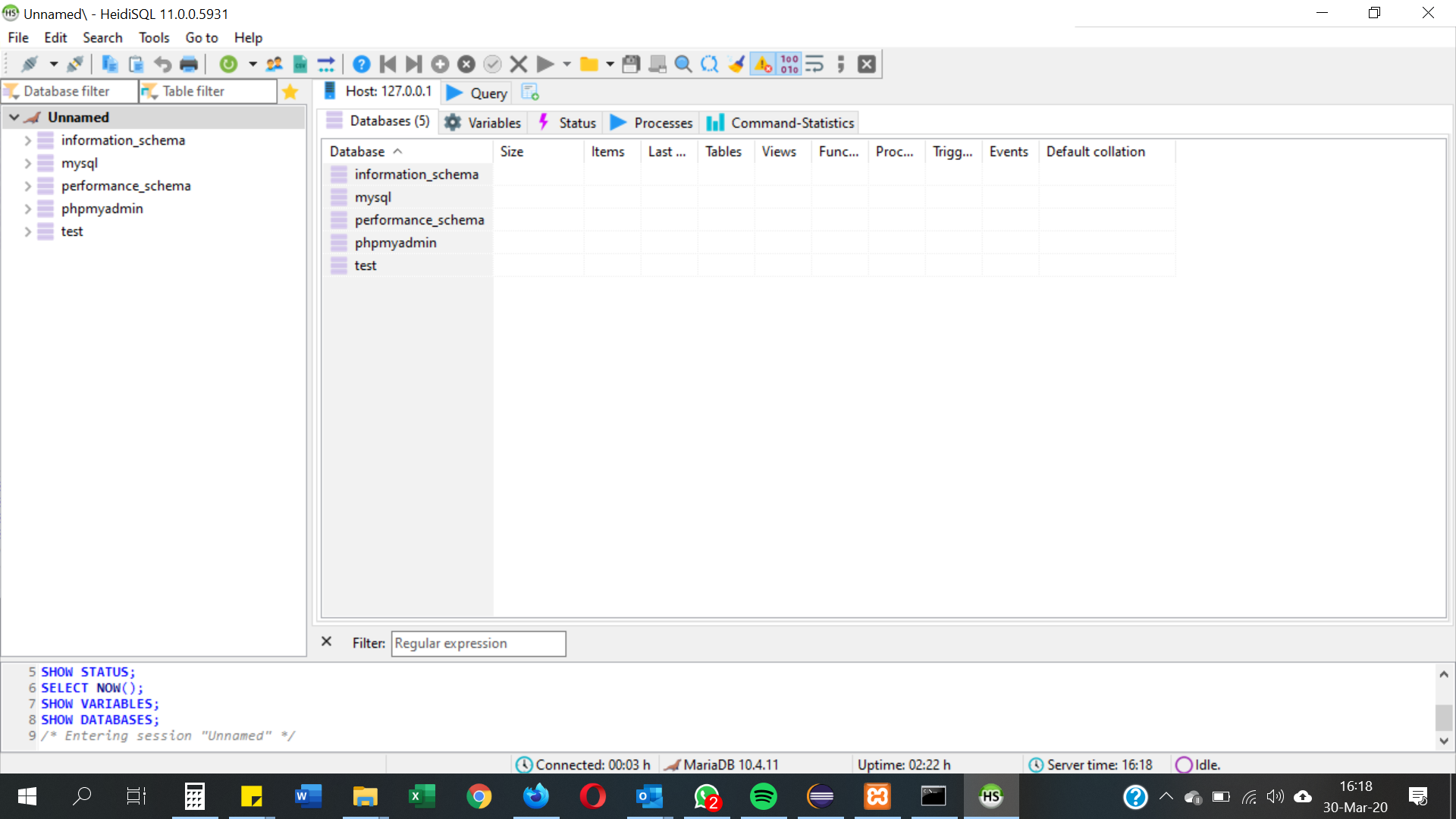Select the Databases (5) tab
Image resolution: width=1456 pixels, height=819 pixels.
pyautogui.click(x=378, y=121)
